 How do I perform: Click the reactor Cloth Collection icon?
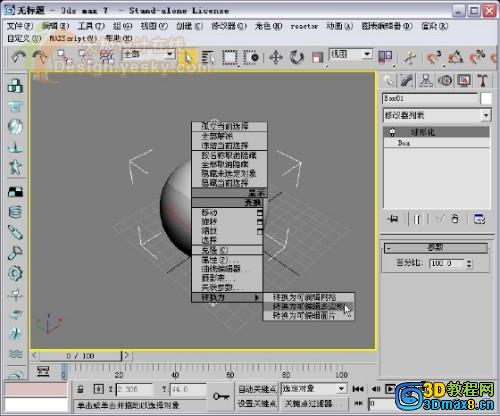point(15,106)
